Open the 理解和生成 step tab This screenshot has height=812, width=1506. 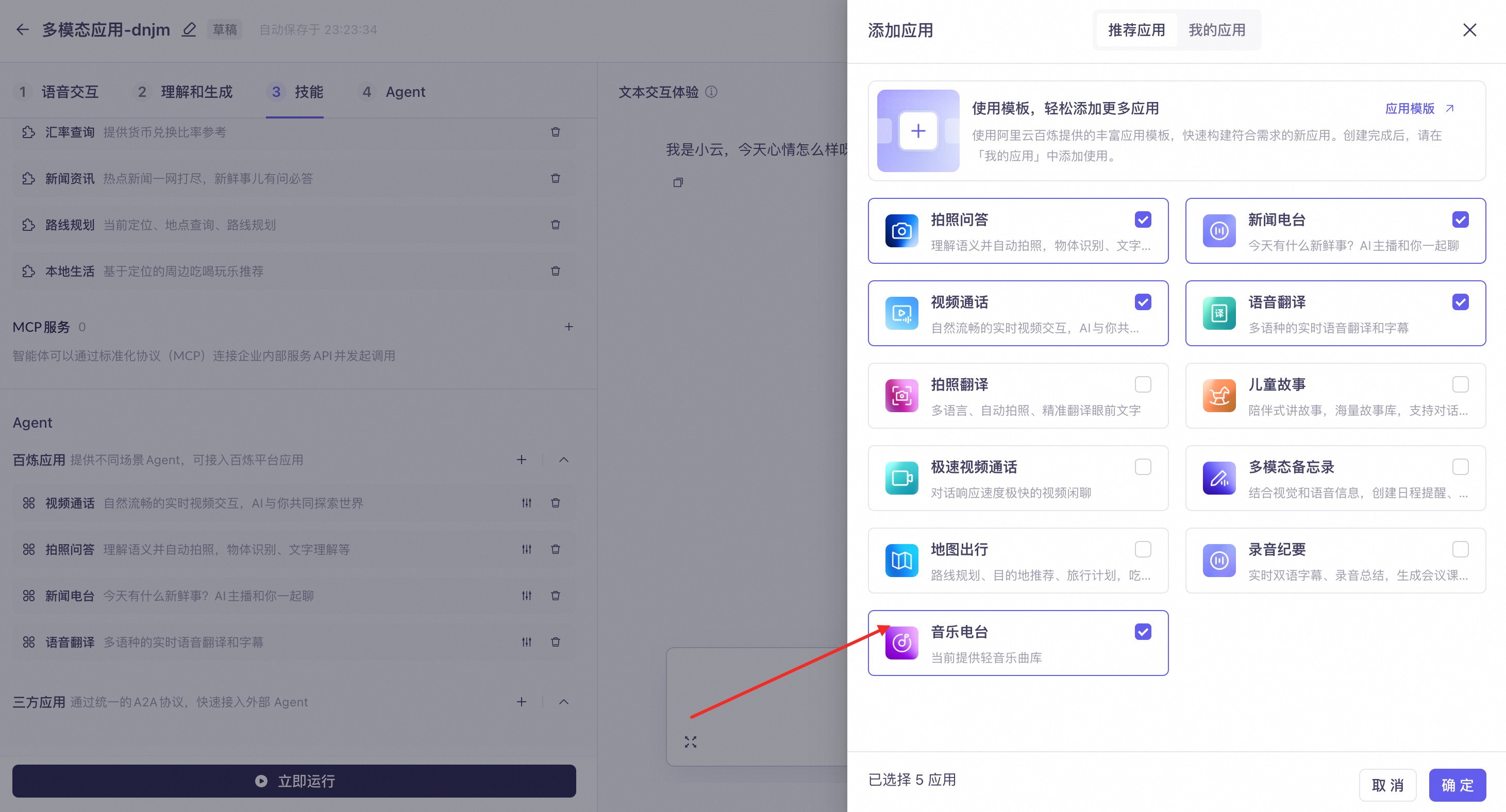coord(196,92)
